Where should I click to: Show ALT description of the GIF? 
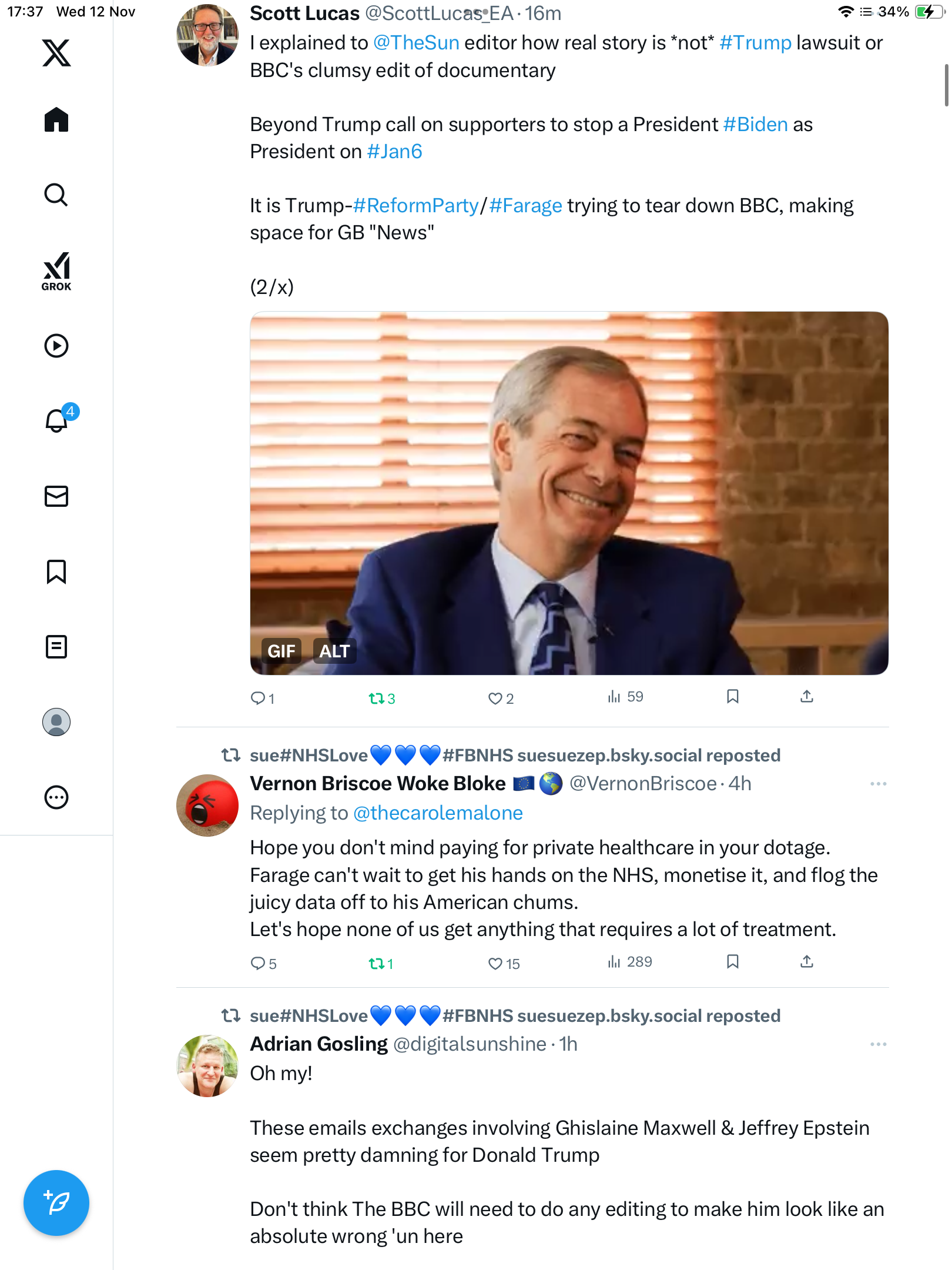tap(334, 651)
